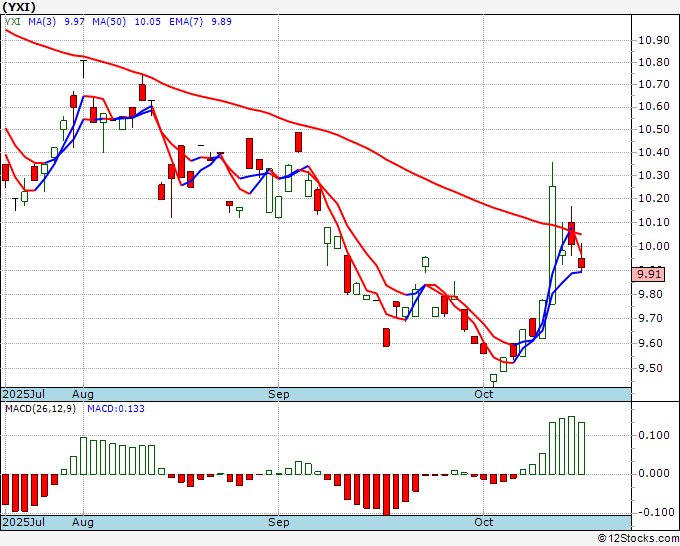Click the 10.05 MA(50) value

pyautogui.click(x=147, y=22)
